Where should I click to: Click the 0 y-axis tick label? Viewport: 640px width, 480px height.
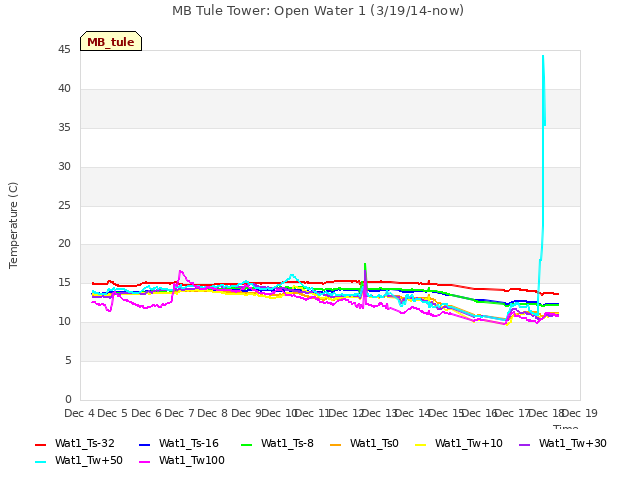68,399
